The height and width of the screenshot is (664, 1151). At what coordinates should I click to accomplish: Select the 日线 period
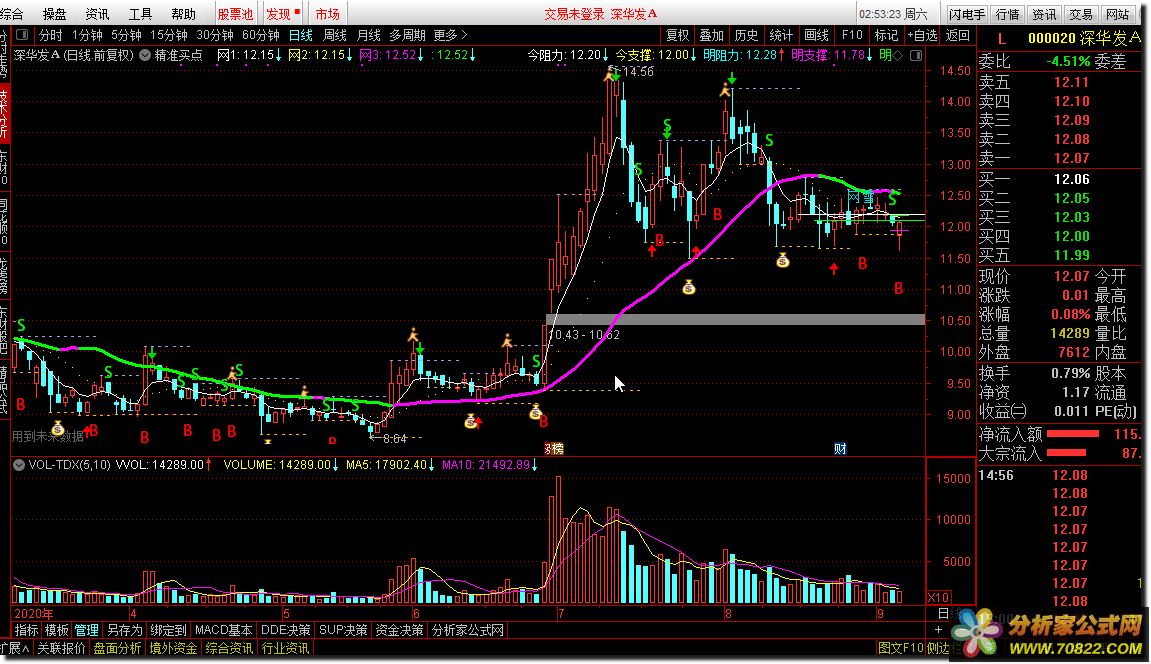click(300, 34)
